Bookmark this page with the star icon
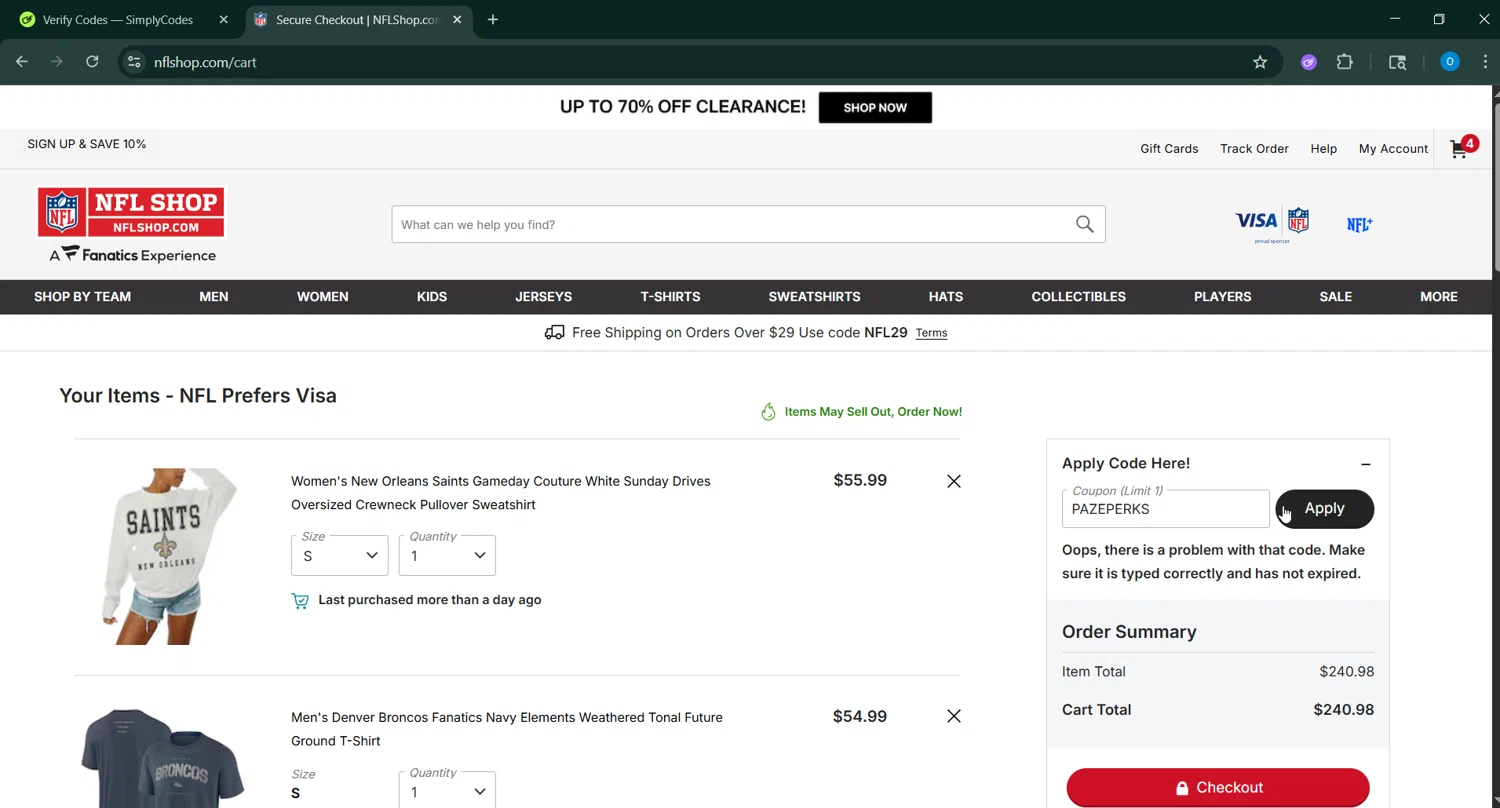 [1260, 62]
